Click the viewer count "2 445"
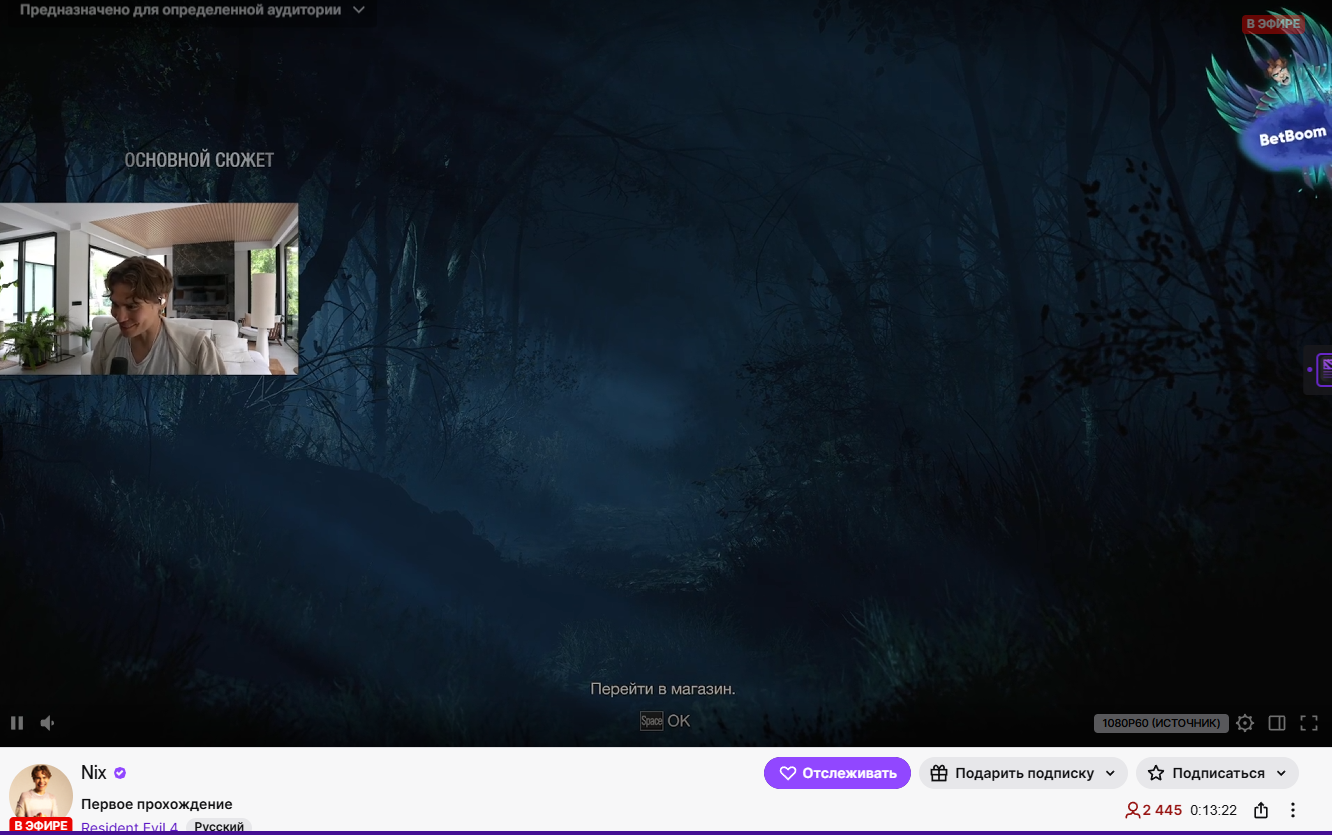The width and height of the screenshot is (1332, 835). tap(1154, 810)
